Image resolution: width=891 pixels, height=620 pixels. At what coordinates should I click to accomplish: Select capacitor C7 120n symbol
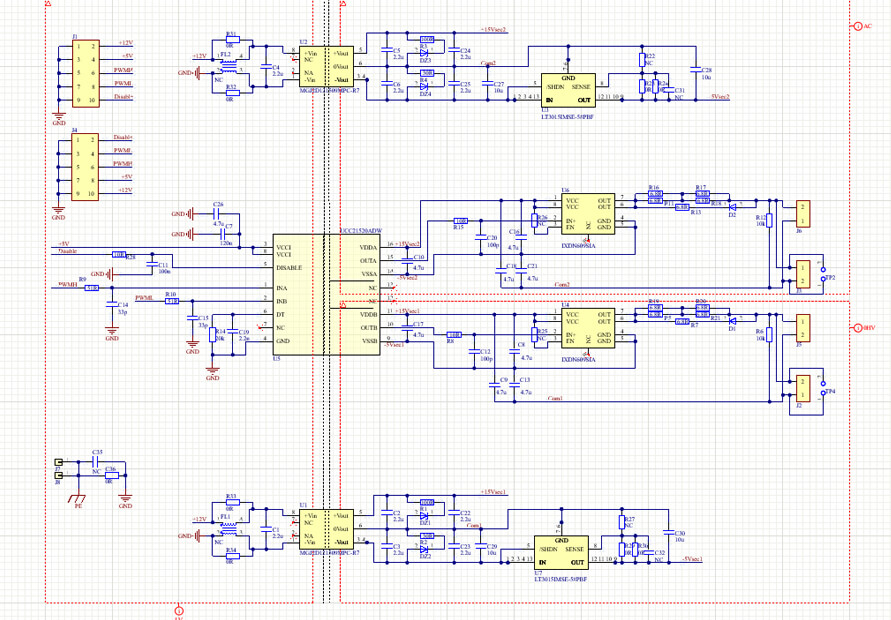coord(223,234)
